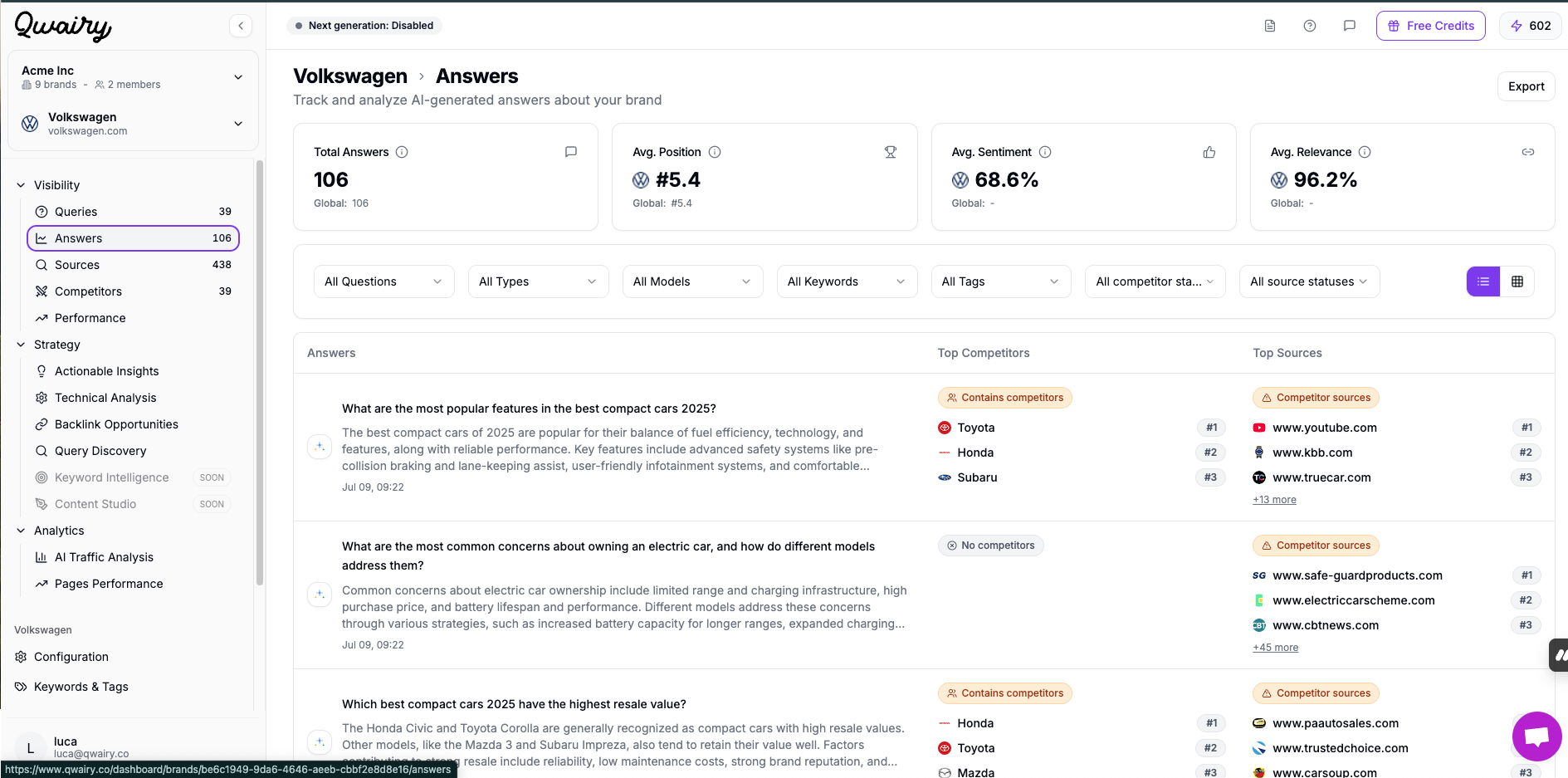The width and height of the screenshot is (1568, 778).
Task: Click the thumbs-up icon on the Avg. Sentiment card
Action: tap(1209, 152)
